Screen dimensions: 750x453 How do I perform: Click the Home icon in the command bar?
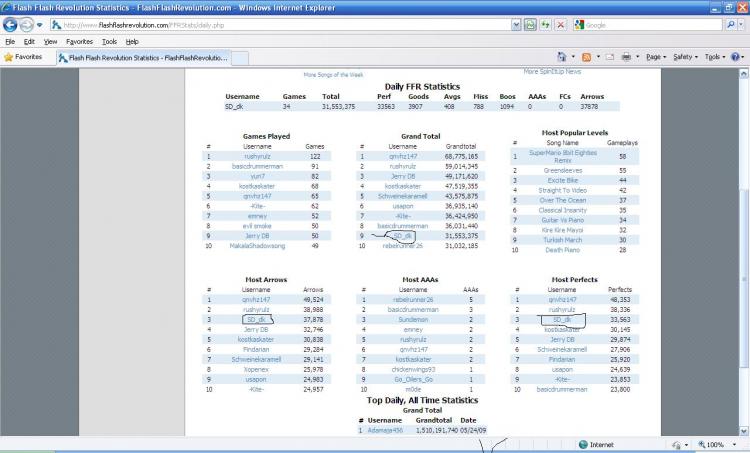(562, 57)
